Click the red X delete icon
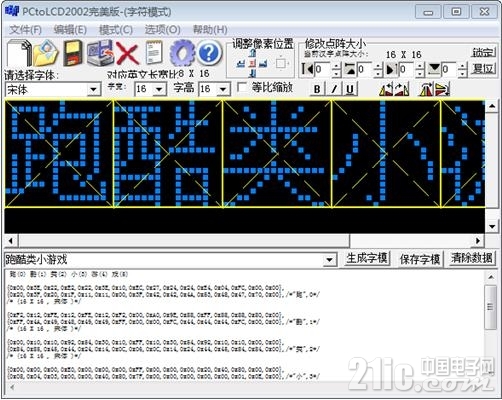 pos(127,53)
